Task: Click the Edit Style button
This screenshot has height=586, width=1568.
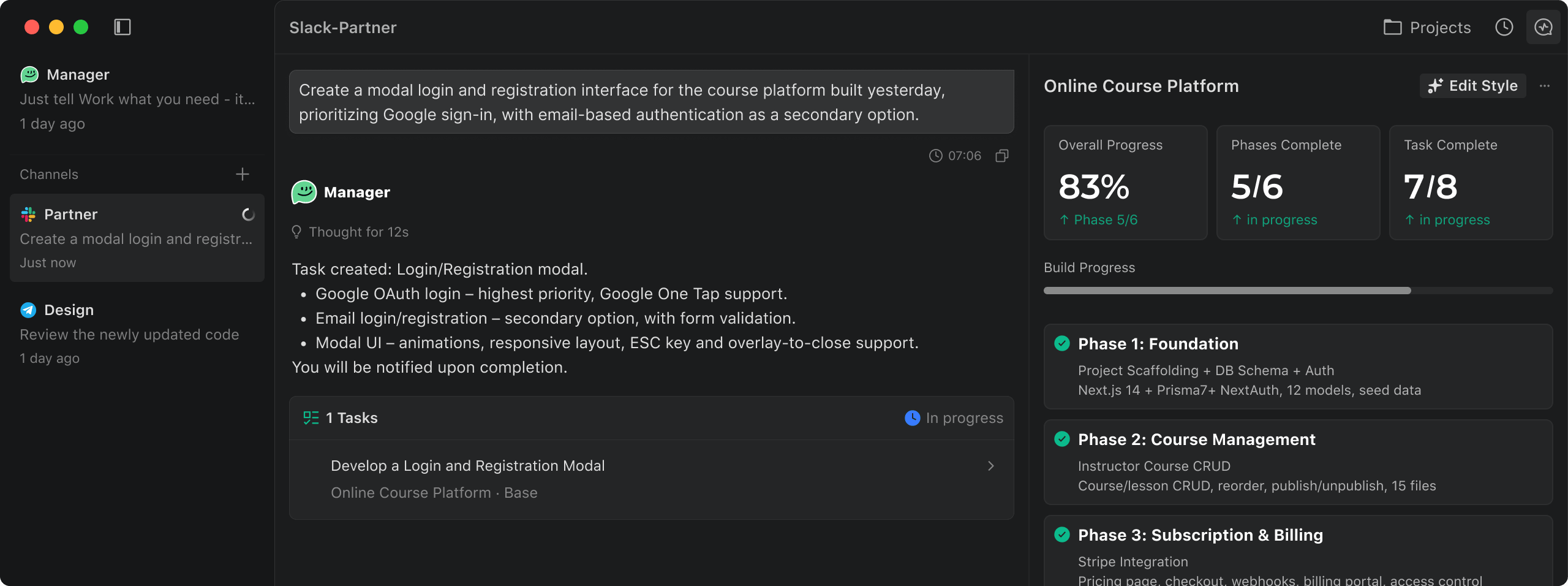Action: [x=1472, y=86]
